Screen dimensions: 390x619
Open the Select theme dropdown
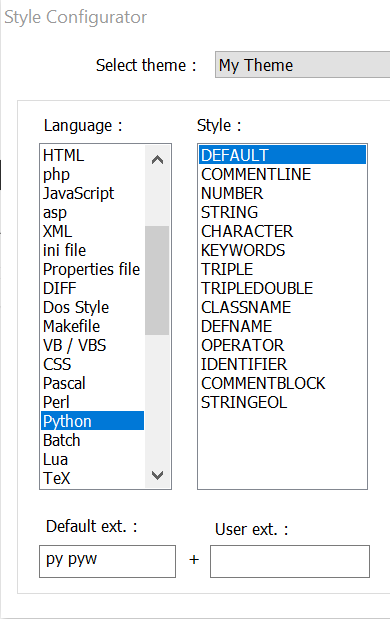click(x=302, y=65)
